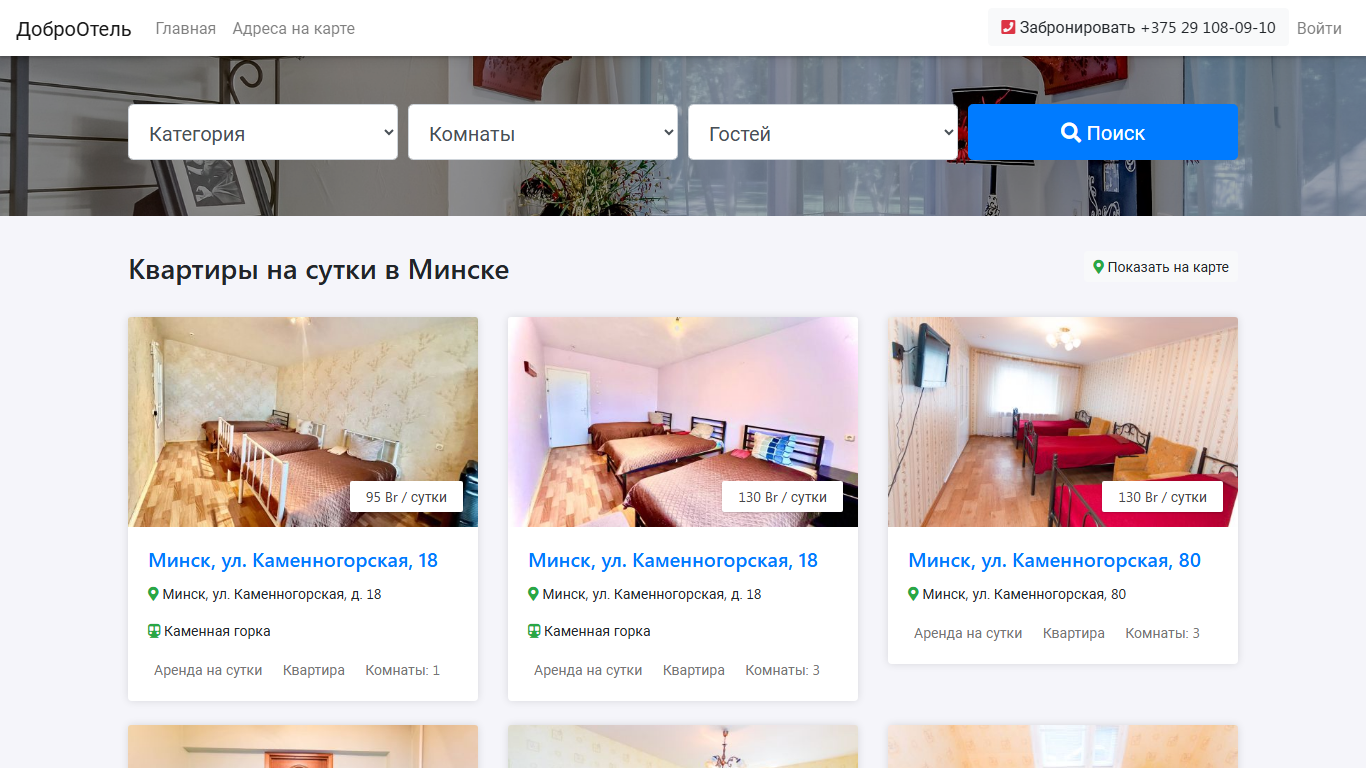Screen dimensions: 1366x768
Task: Click 130 Br / сутки tag on Каменногорская 80 photo
Action: 1162,497
